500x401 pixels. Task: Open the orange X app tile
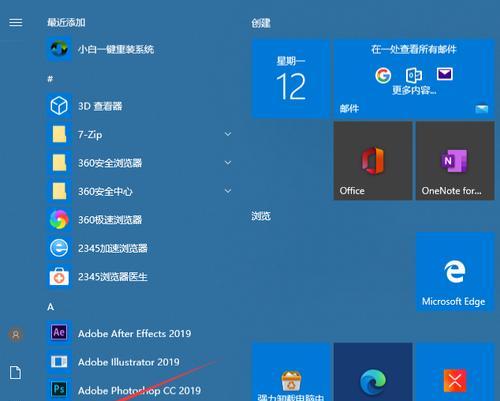455,372
